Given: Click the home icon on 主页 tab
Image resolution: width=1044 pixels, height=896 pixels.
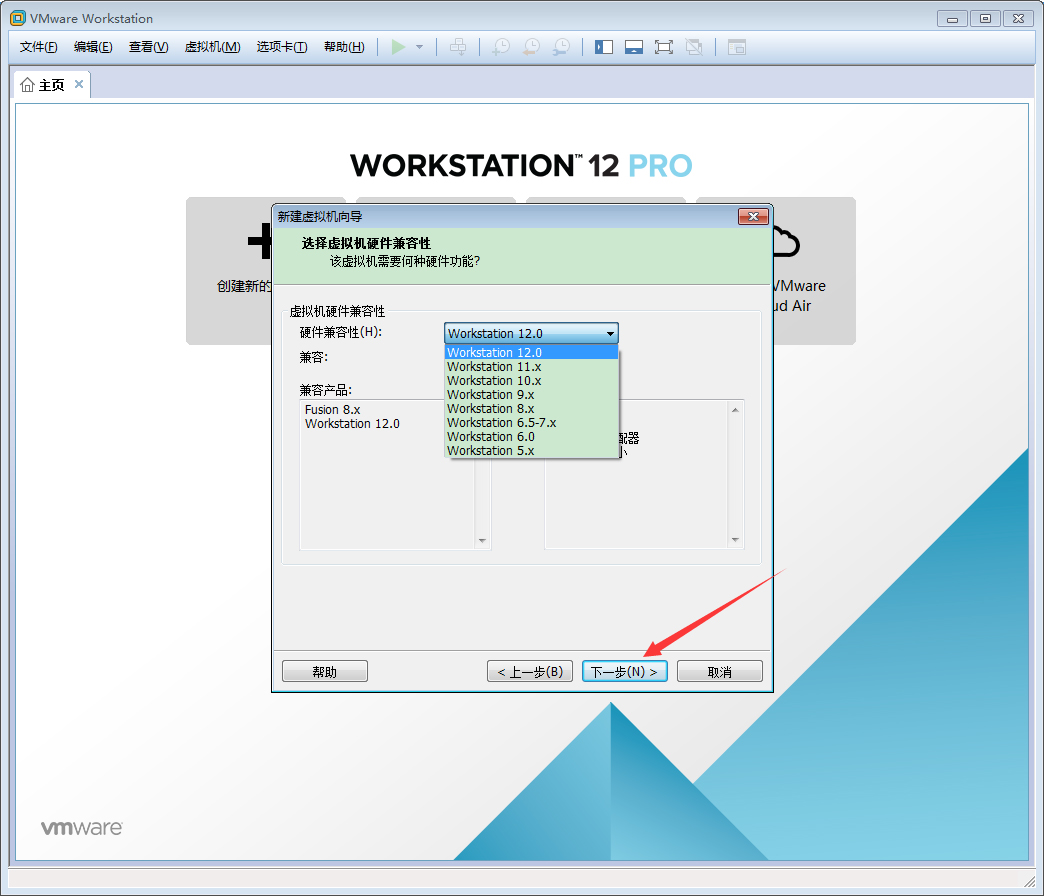Looking at the screenshot, I should [x=27, y=84].
